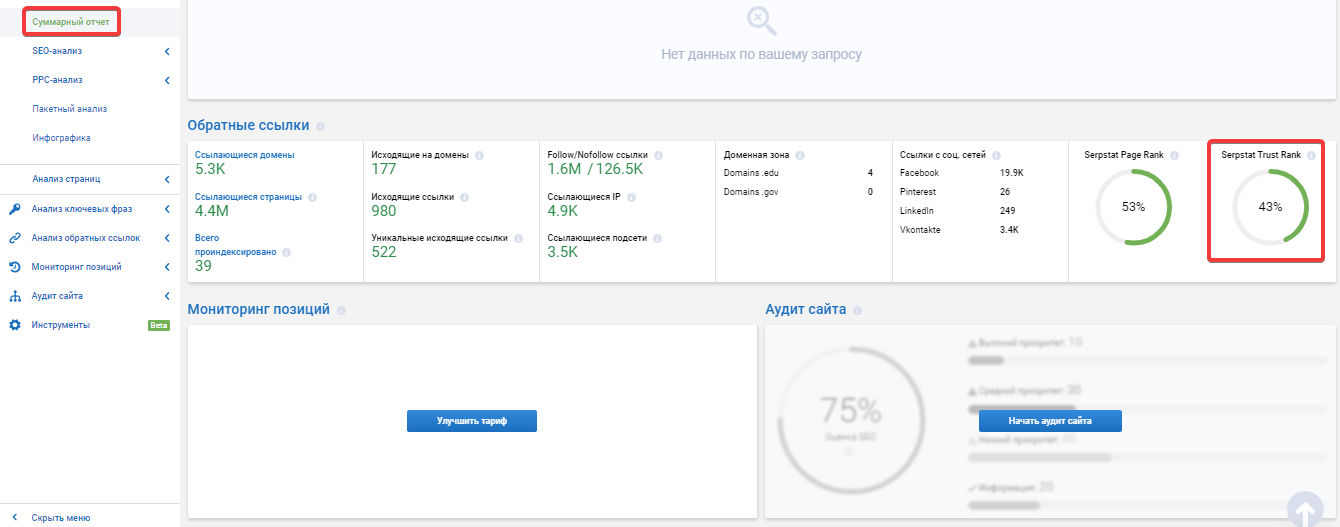Click the 1.6M / 126.5K follow/nofollow value
The image size is (1340, 527).
pos(595,170)
